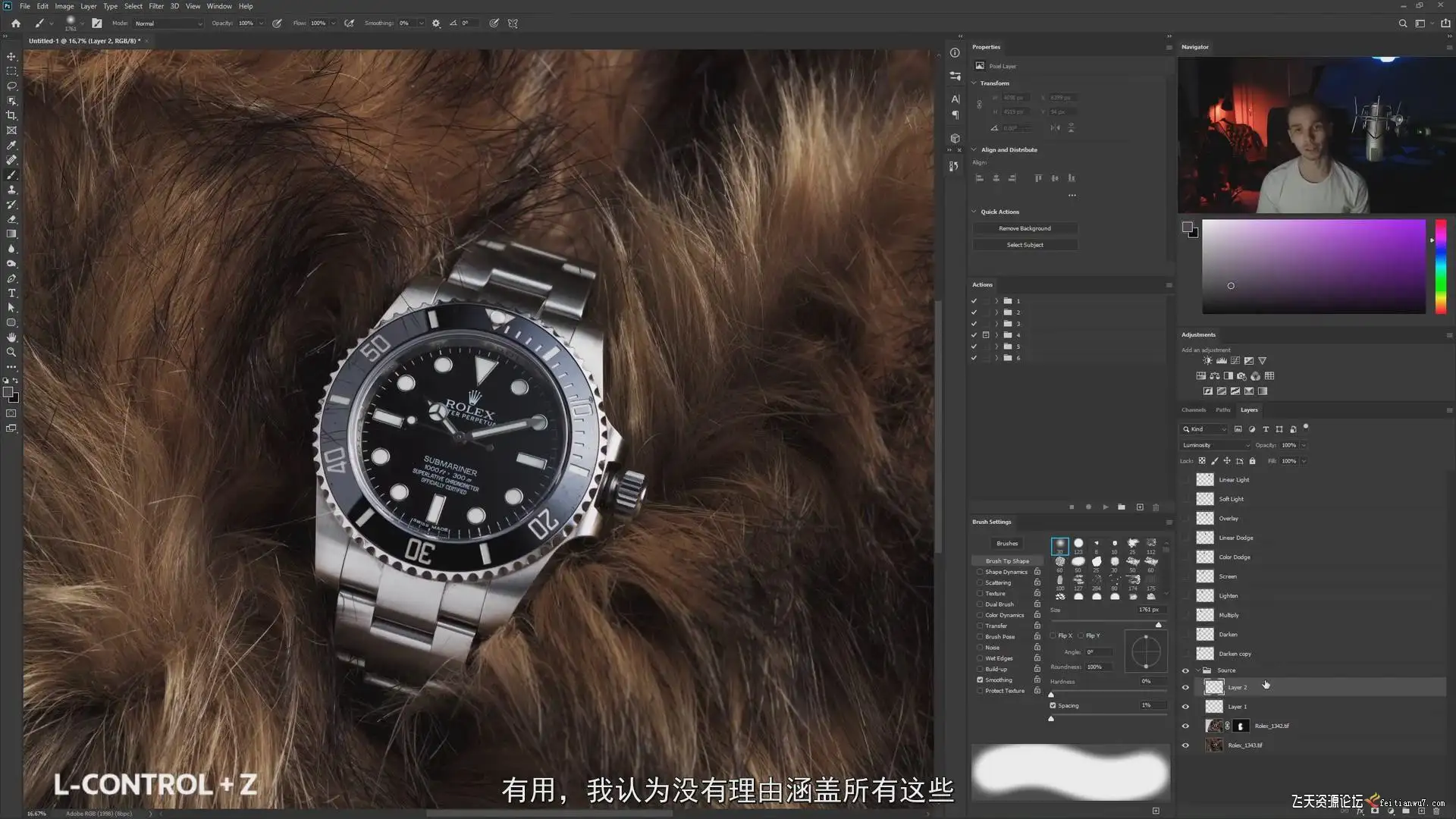The height and width of the screenshot is (819, 1456).
Task: Select the Type tool
Action: coord(11,293)
